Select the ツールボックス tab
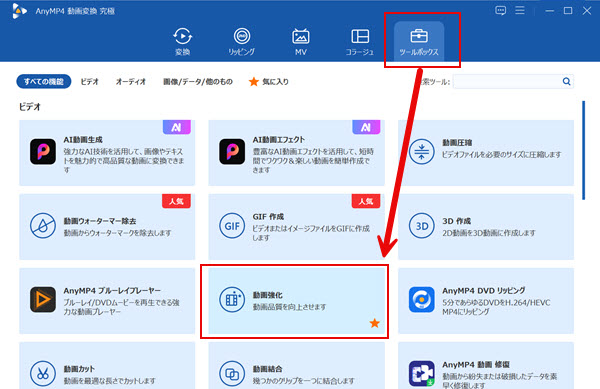 [419, 41]
